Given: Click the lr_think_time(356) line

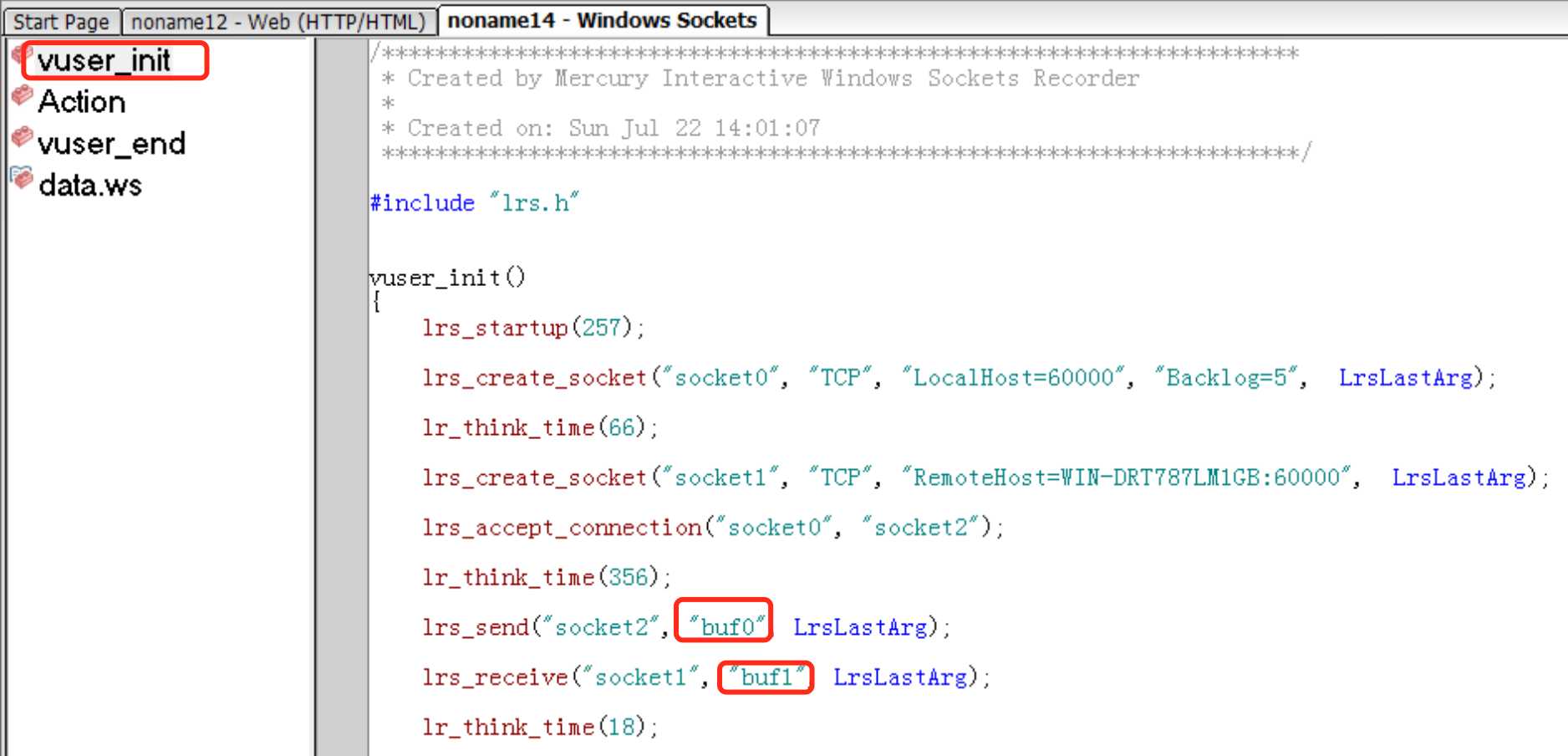Looking at the screenshot, I should tap(547, 577).
